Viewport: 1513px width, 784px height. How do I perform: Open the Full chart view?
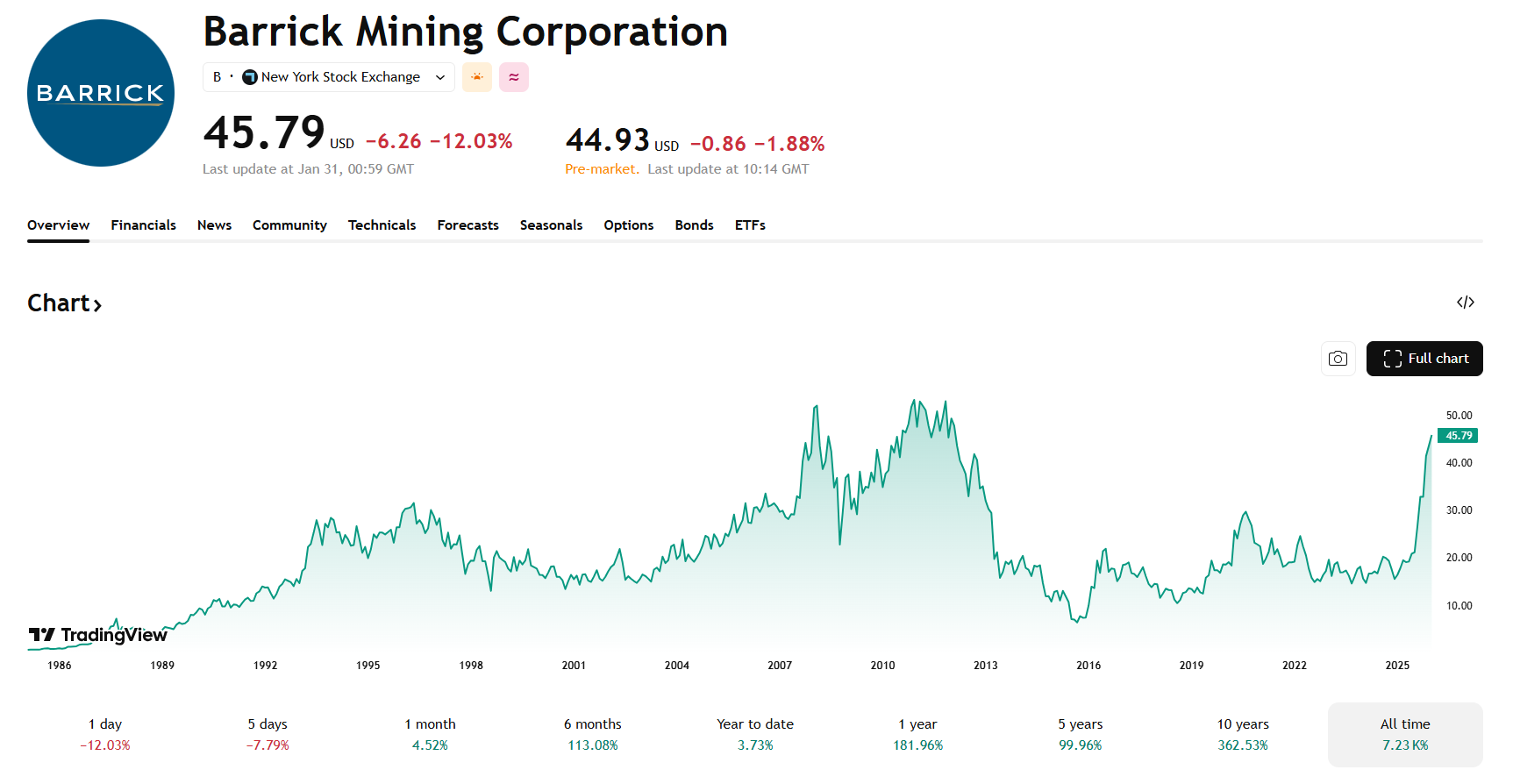[1424, 359]
